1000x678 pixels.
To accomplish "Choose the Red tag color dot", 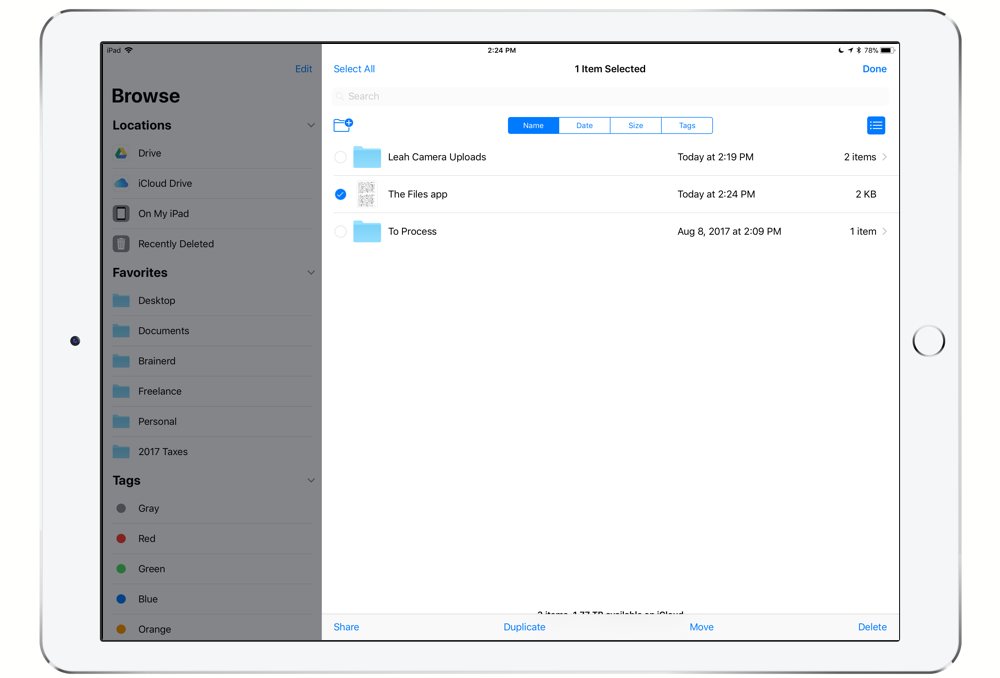I will pyautogui.click(x=121, y=539).
